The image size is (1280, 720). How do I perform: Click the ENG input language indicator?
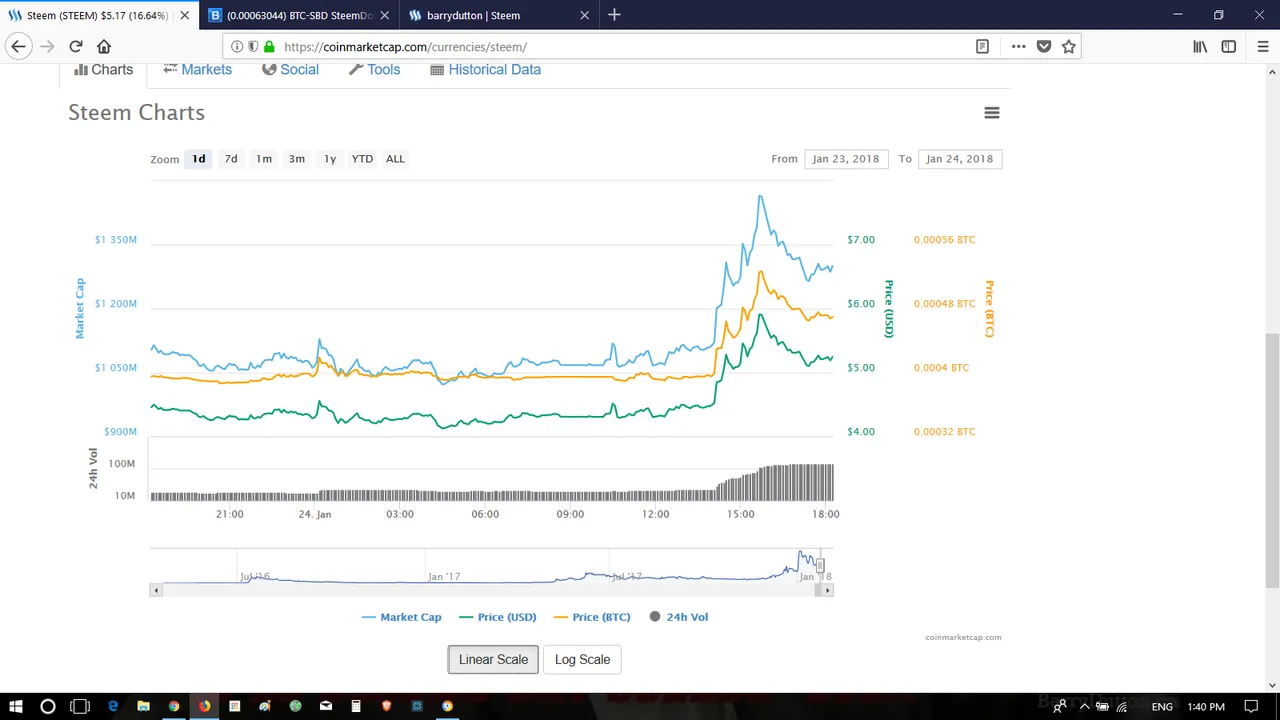point(1162,706)
